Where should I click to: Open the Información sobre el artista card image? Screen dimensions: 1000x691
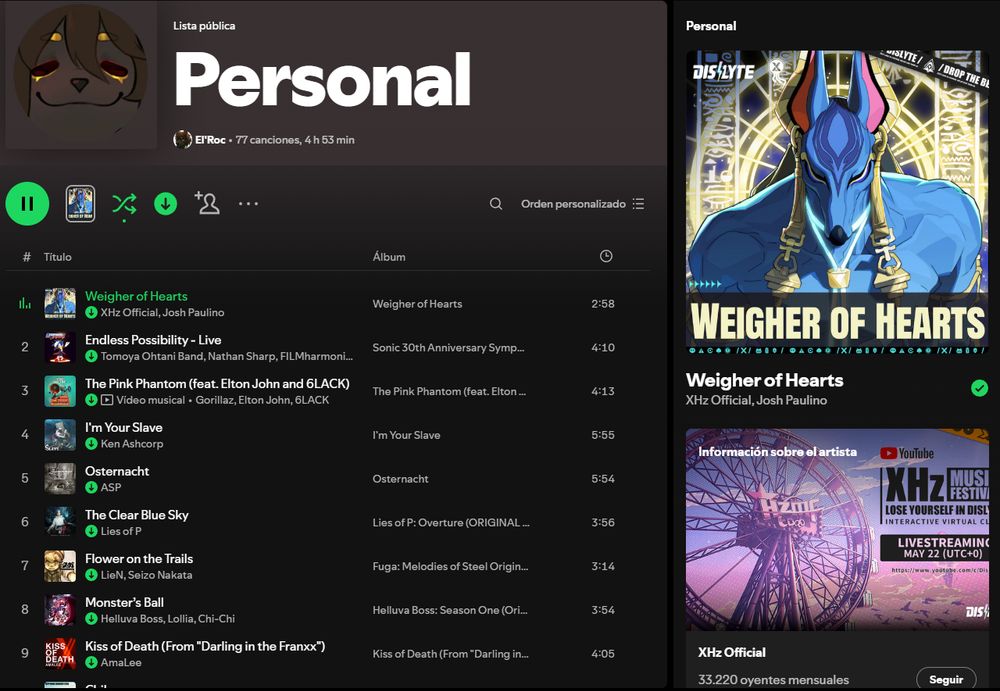coord(837,529)
